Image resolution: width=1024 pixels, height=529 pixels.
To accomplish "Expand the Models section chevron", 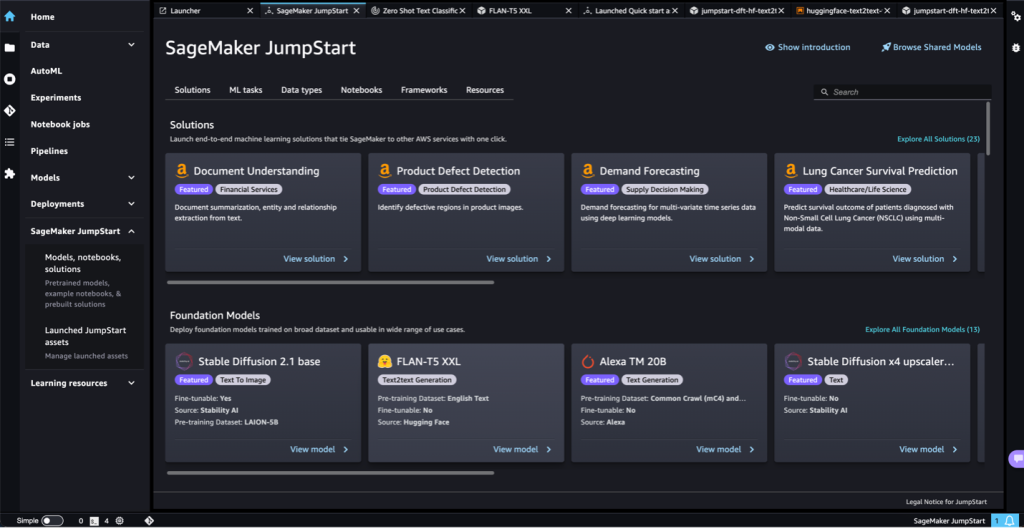I will point(131,178).
